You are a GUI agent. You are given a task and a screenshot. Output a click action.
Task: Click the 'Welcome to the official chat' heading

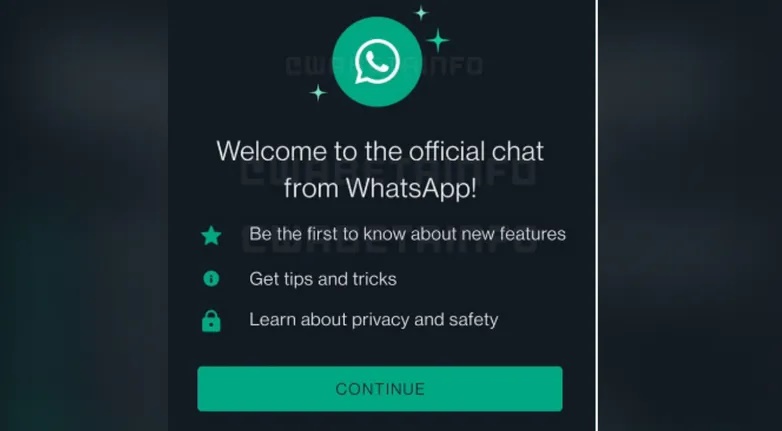point(380,151)
